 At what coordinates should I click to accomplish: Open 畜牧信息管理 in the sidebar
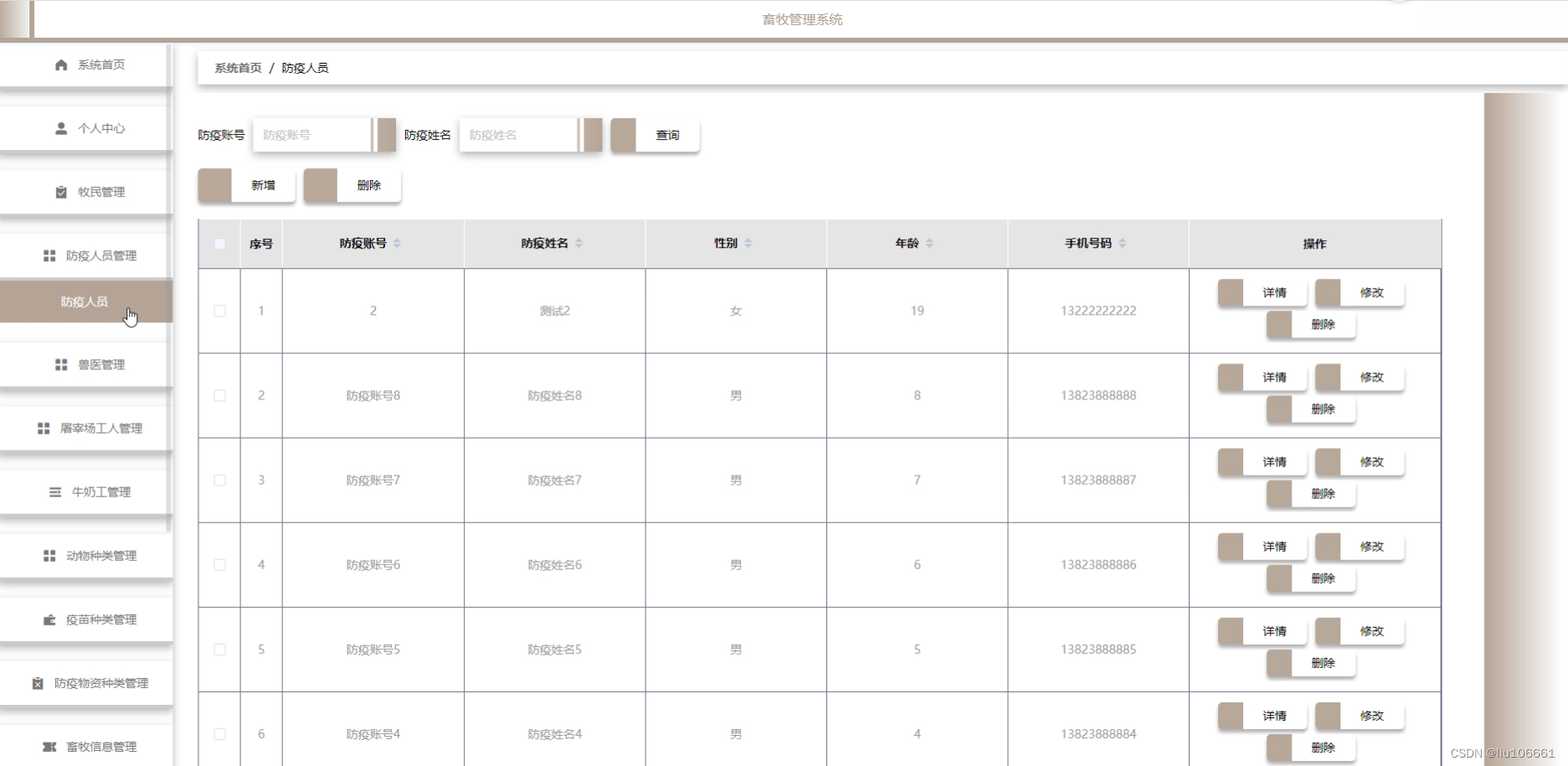click(x=85, y=747)
